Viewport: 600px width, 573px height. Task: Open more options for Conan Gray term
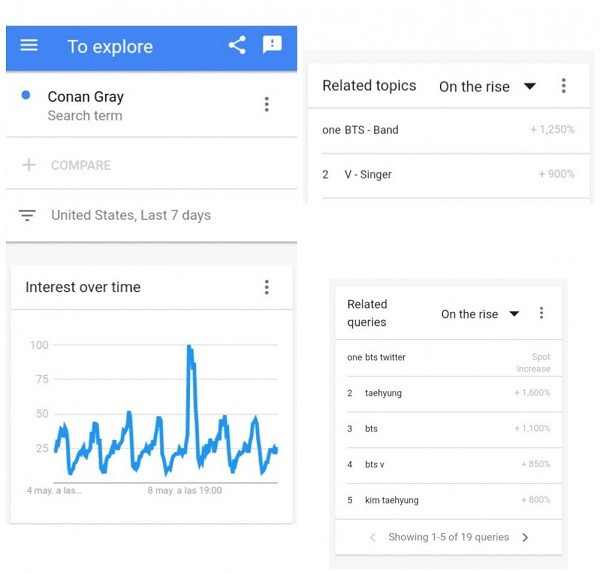266,104
